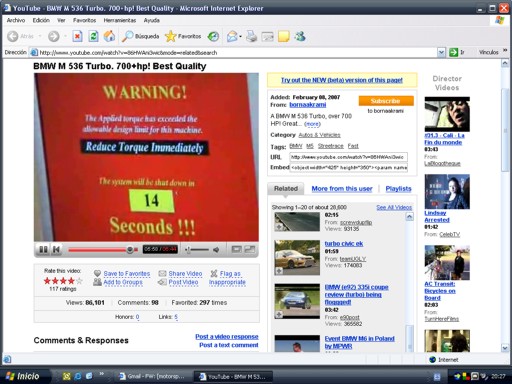The width and height of the screenshot is (512, 384).
Task: Click the video progress slider knob
Action: pos(130,250)
